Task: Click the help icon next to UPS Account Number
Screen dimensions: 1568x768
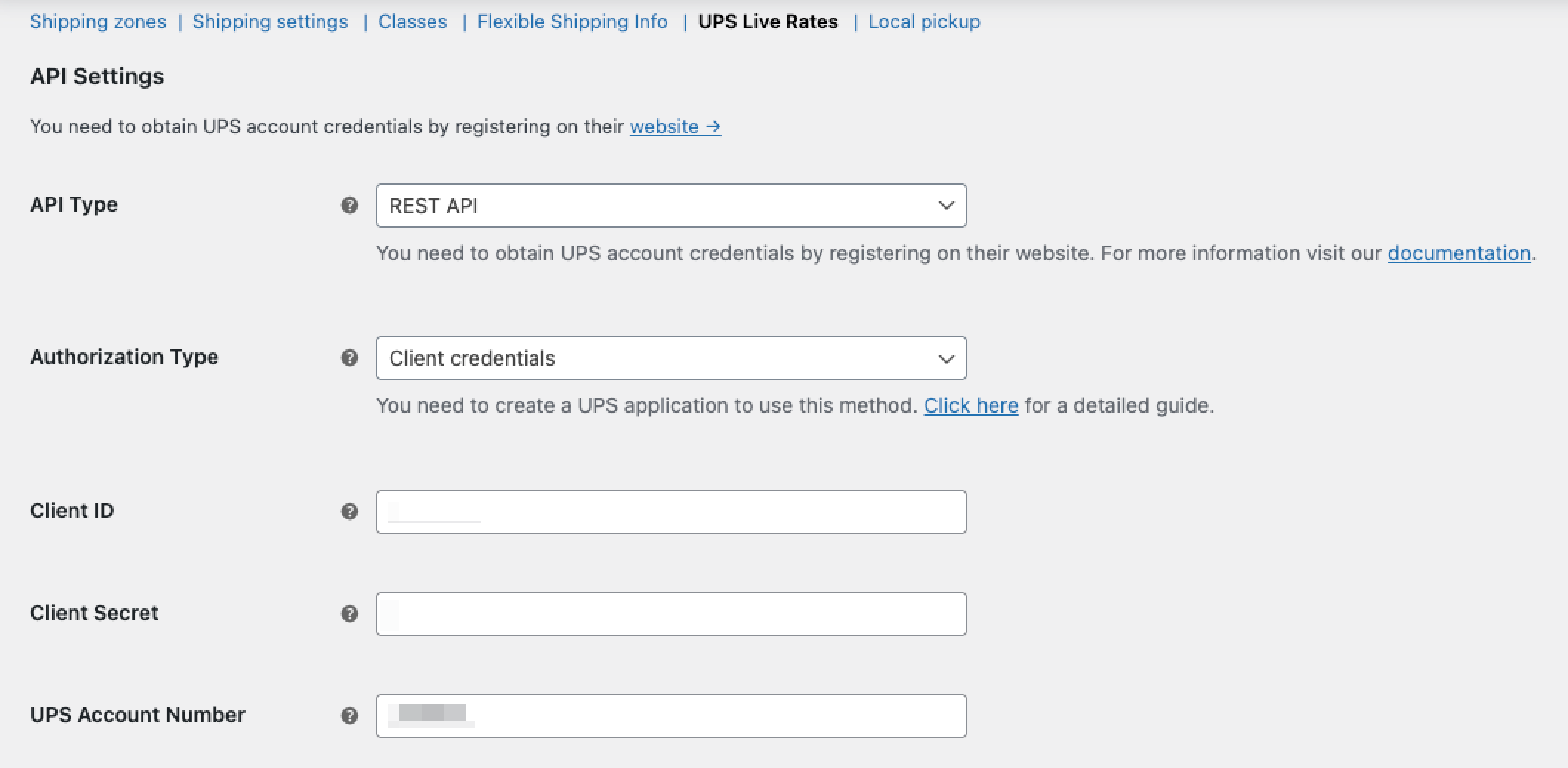Action: (x=348, y=716)
